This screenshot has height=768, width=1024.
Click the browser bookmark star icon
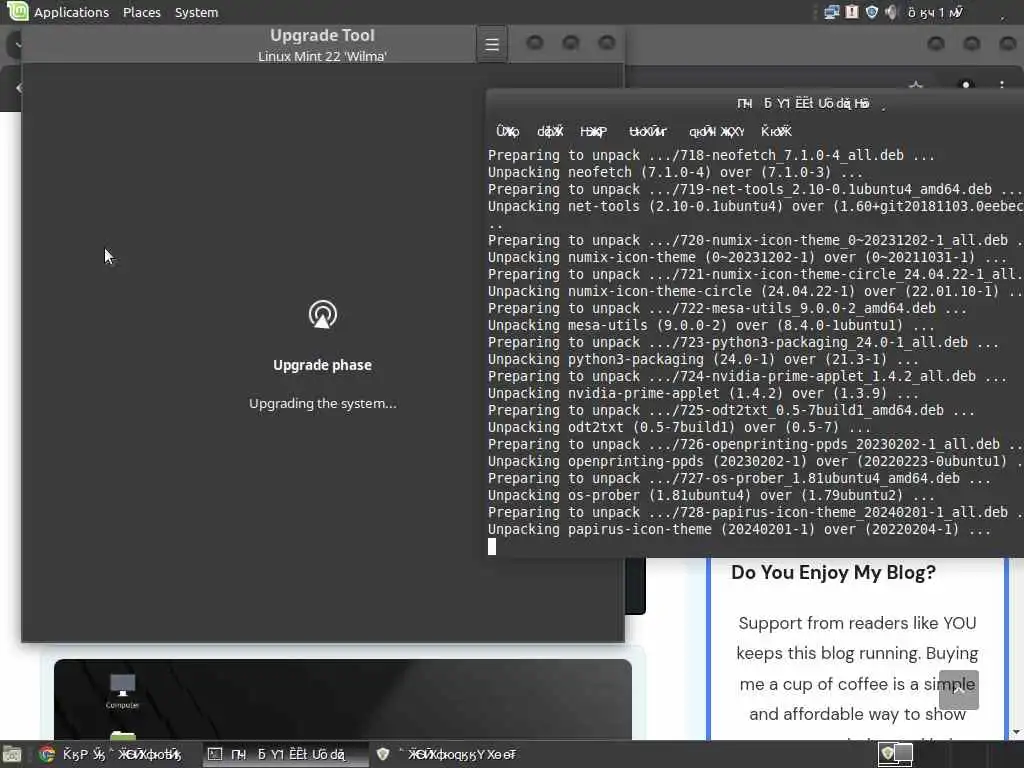click(916, 86)
